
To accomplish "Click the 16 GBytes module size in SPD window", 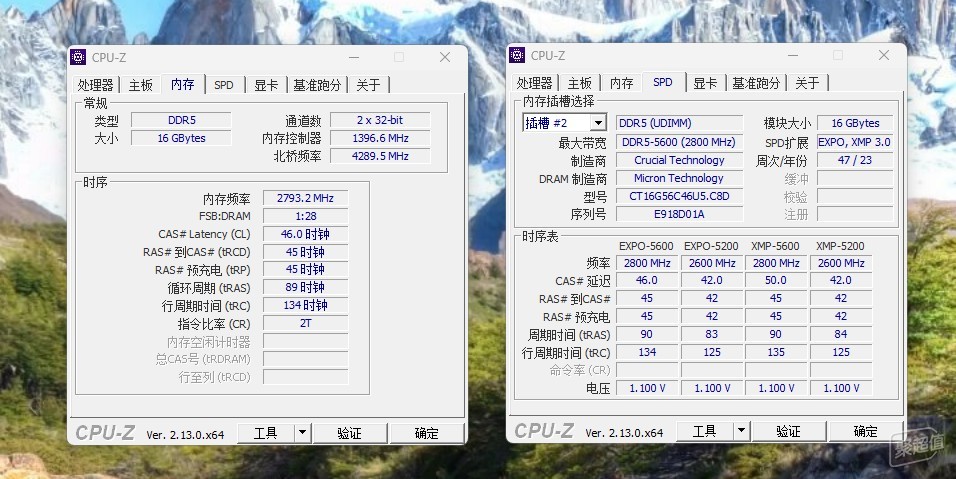I will coord(855,123).
